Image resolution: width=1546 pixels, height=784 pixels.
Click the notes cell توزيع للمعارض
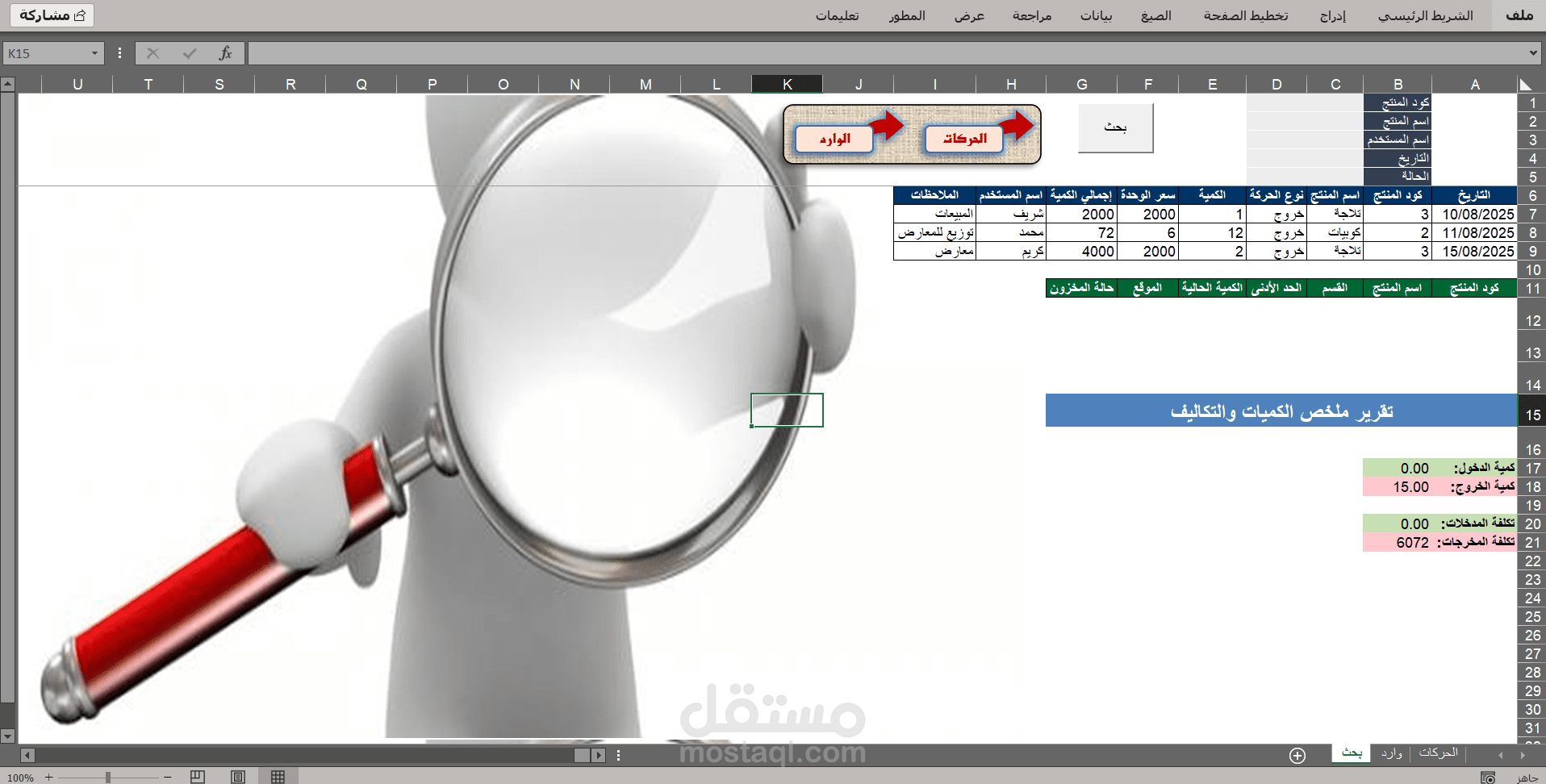click(x=935, y=233)
